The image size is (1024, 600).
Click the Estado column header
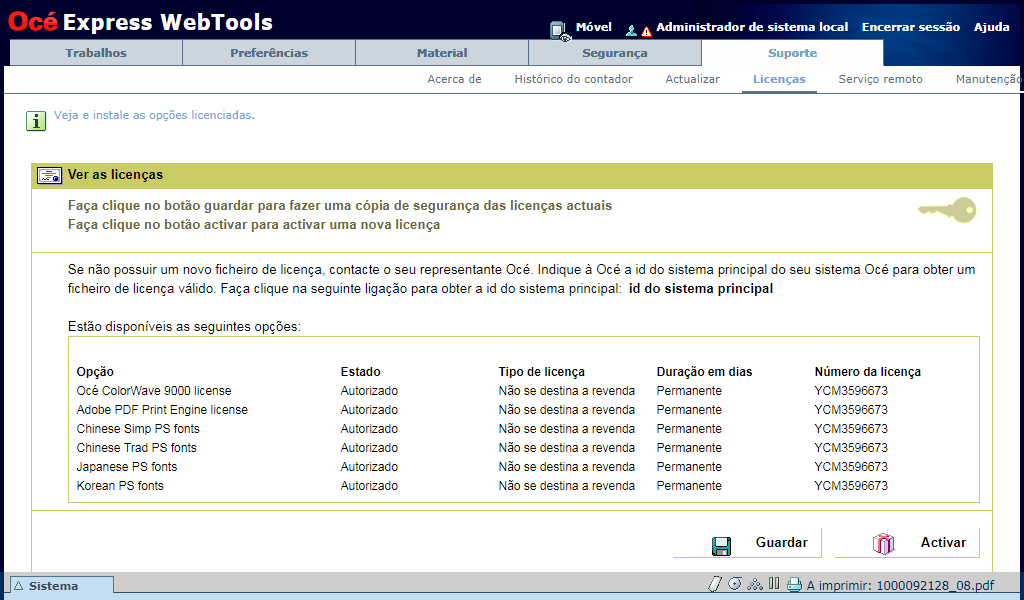360,371
